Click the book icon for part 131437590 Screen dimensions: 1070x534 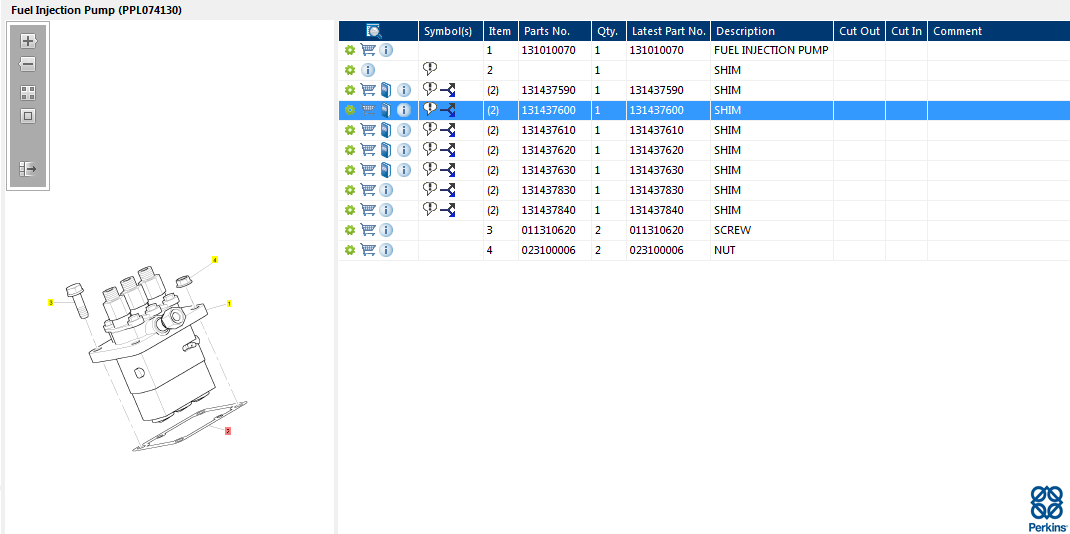click(x=386, y=90)
